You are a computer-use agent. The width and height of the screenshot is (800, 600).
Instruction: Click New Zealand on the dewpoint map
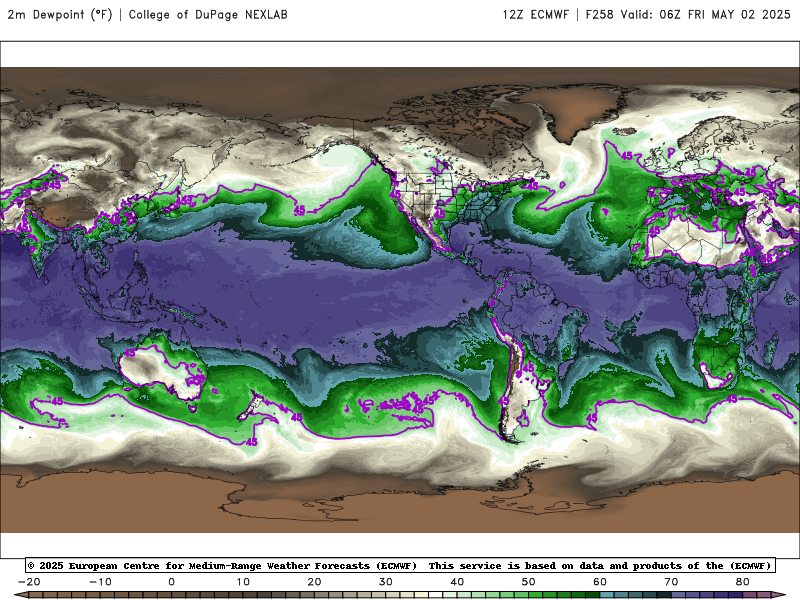(x=251, y=407)
